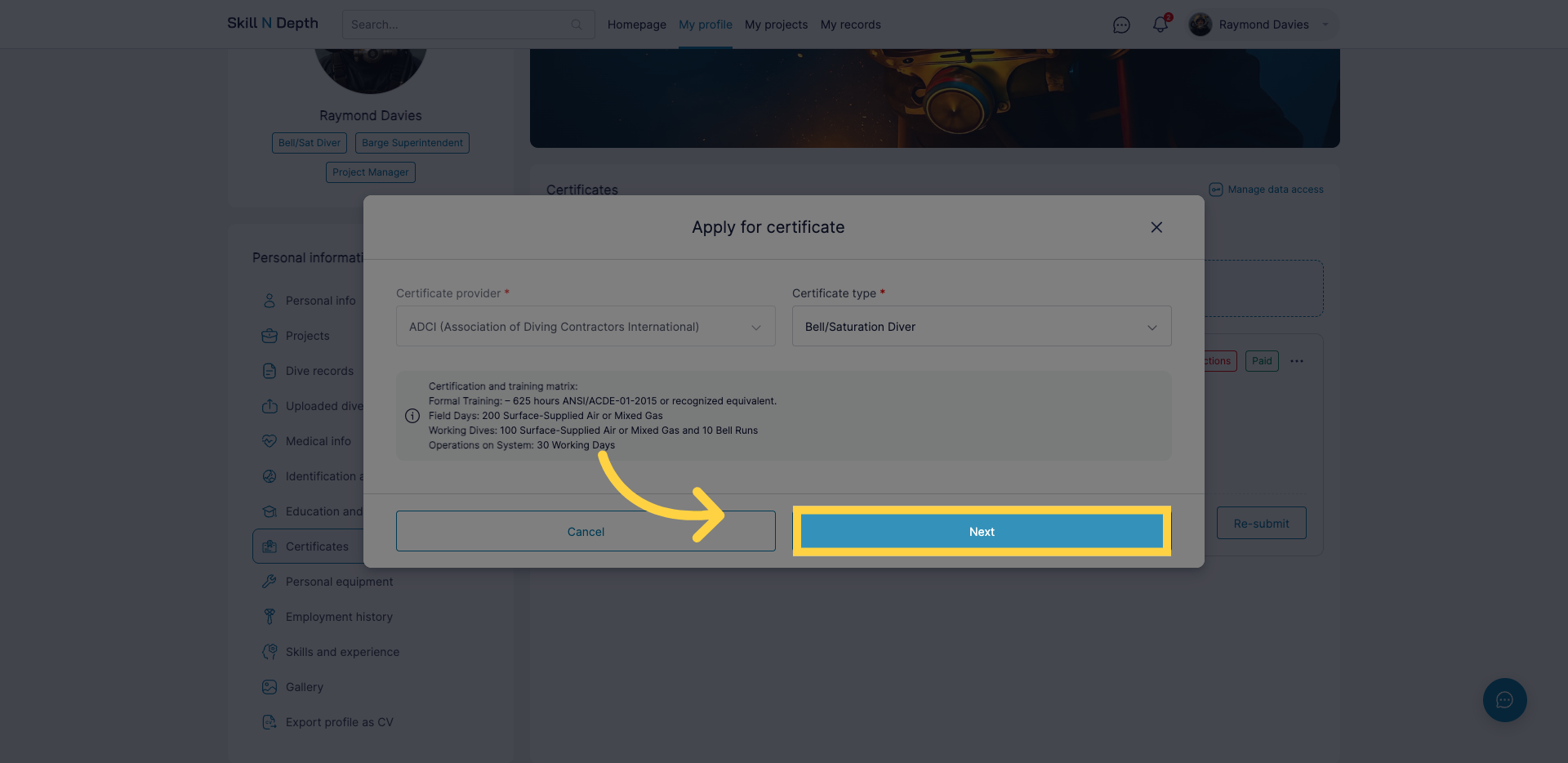Viewport: 1568px width, 763px height.
Task: Click Manage data access link
Action: (x=1276, y=190)
